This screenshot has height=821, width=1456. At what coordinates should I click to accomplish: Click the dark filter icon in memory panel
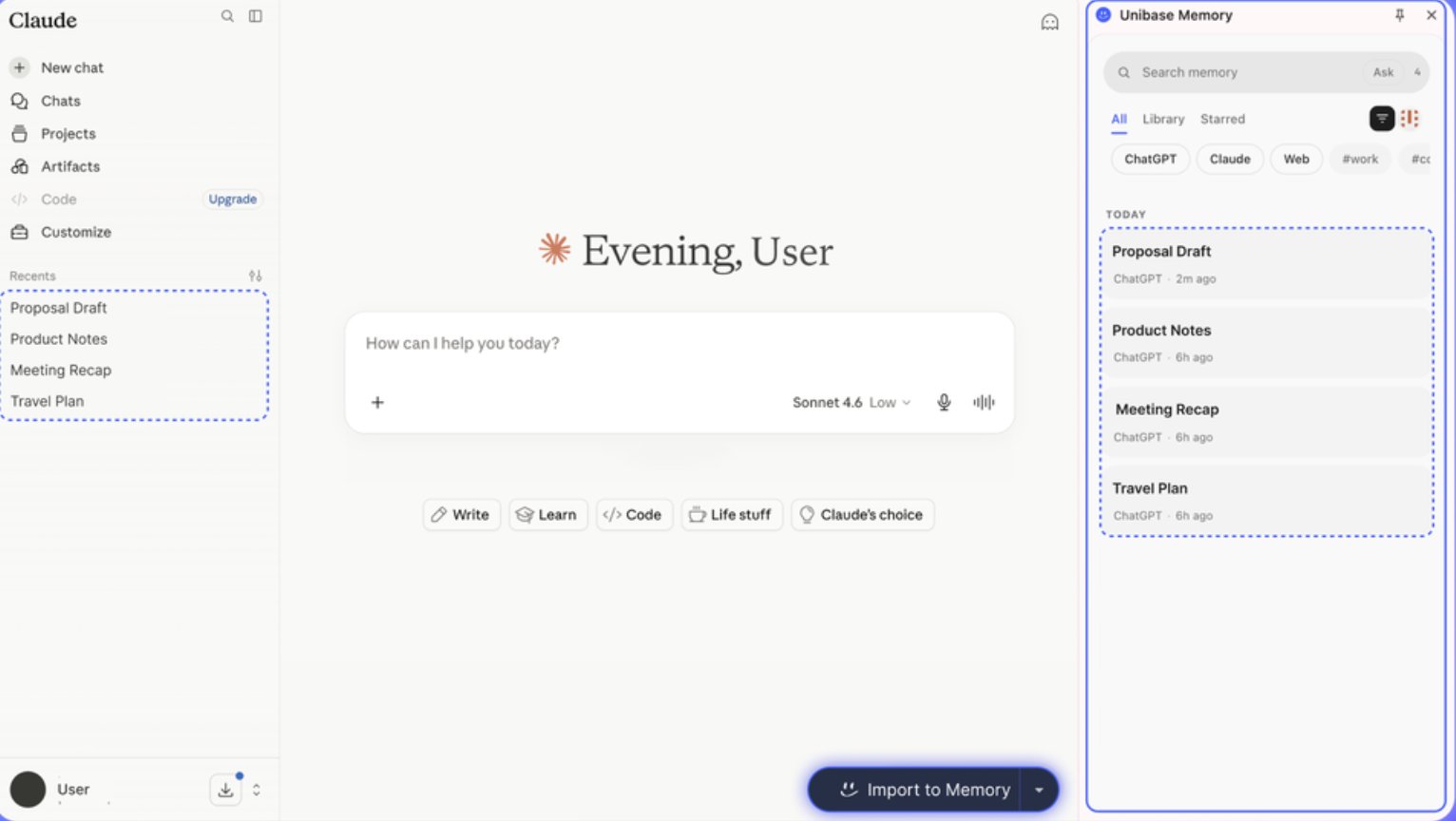click(1382, 119)
